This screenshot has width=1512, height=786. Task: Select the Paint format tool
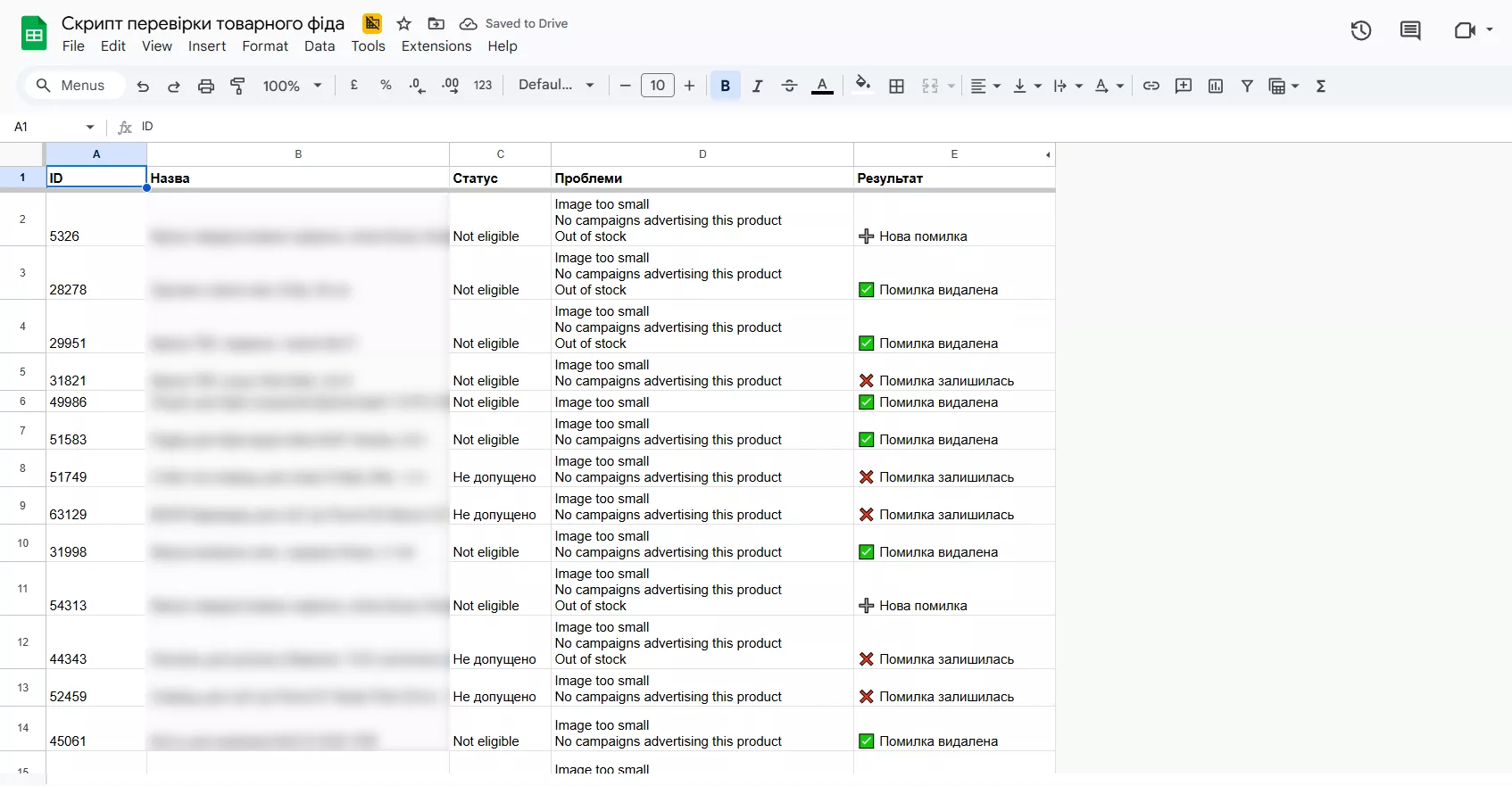(x=238, y=87)
